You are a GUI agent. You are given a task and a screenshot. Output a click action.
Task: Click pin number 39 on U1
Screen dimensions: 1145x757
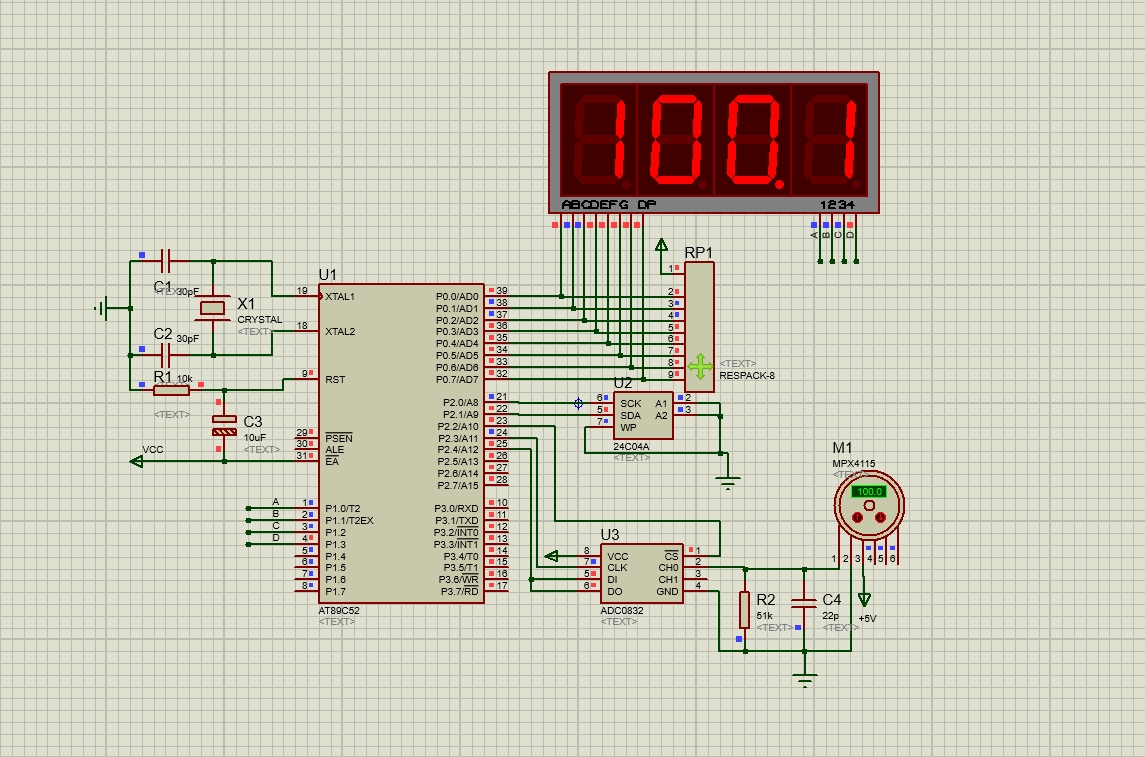(502, 291)
